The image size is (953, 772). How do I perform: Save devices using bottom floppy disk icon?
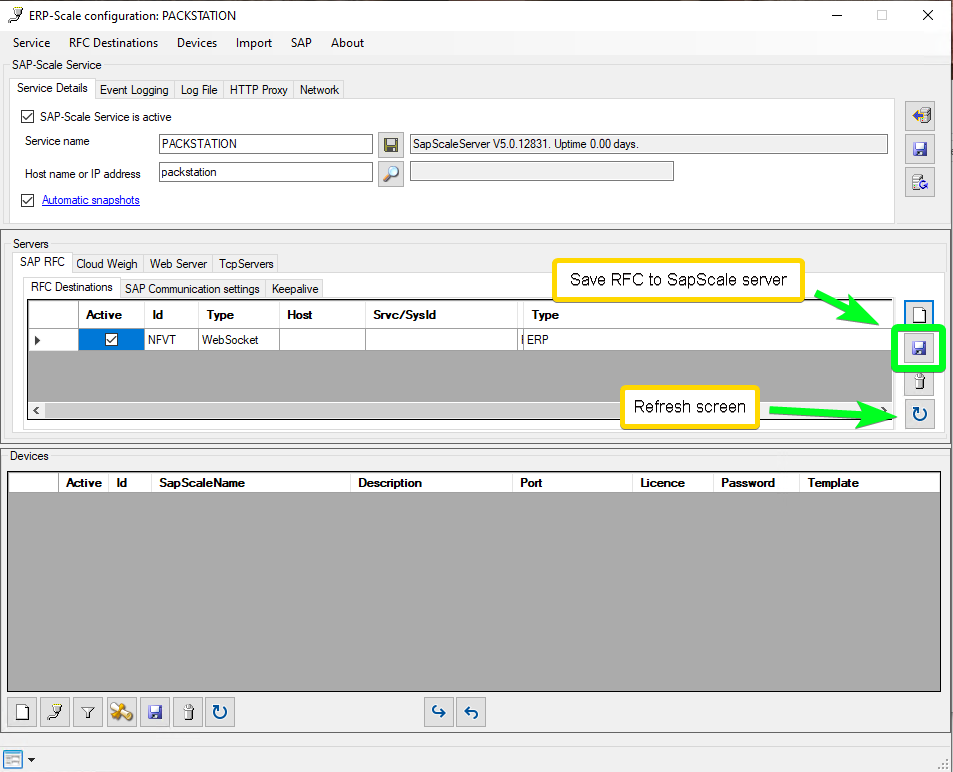pyautogui.click(x=154, y=712)
